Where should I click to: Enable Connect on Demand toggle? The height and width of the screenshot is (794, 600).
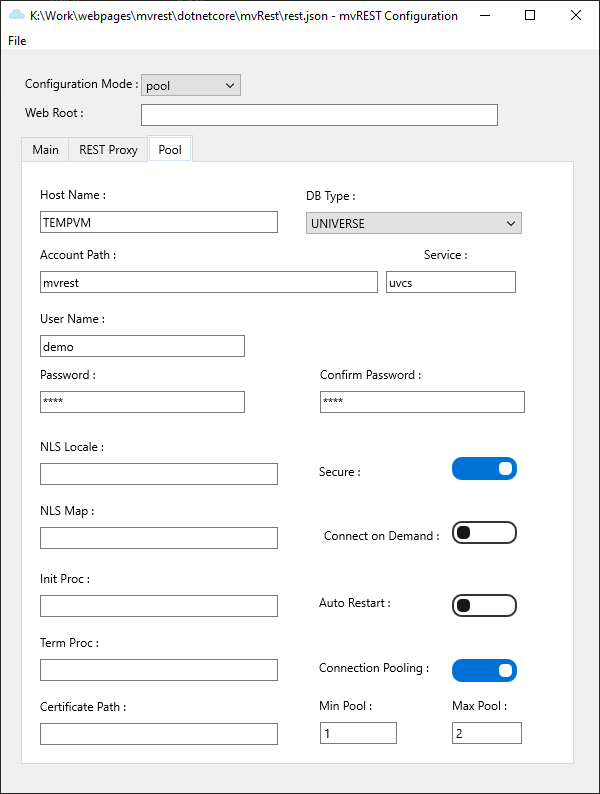[484, 533]
